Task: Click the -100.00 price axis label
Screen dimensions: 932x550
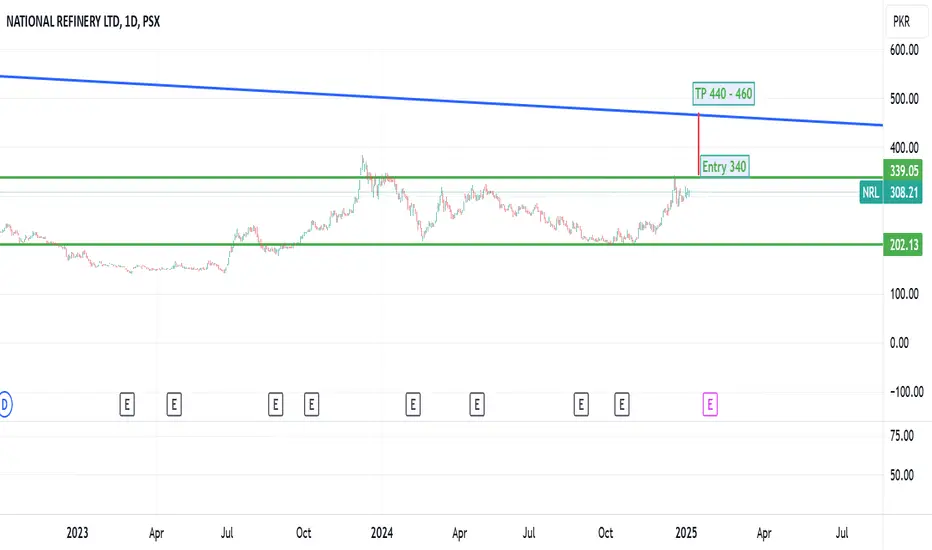Action: [906, 392]
